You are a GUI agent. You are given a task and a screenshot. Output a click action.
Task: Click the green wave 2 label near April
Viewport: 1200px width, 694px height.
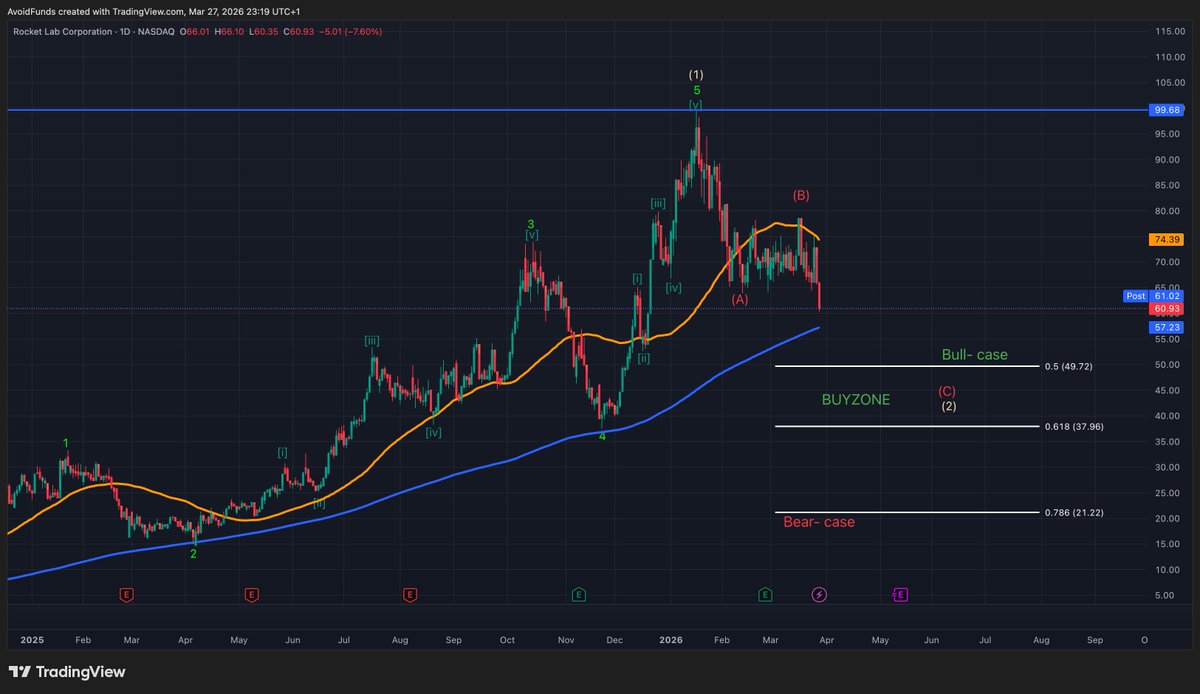pyautogui.click(x=193, y=553)
